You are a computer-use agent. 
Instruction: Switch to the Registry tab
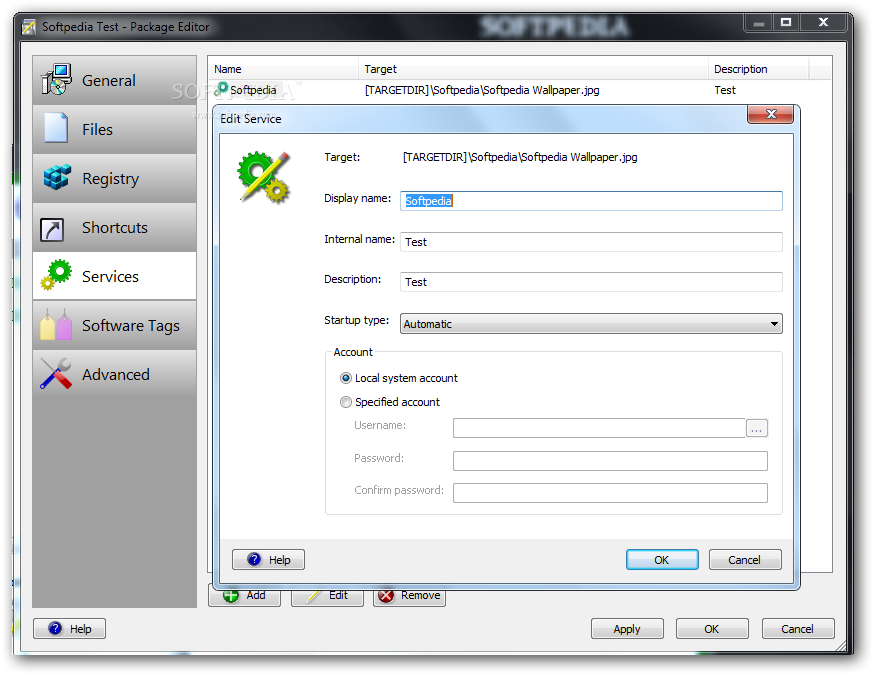click(x=114, y=178)
